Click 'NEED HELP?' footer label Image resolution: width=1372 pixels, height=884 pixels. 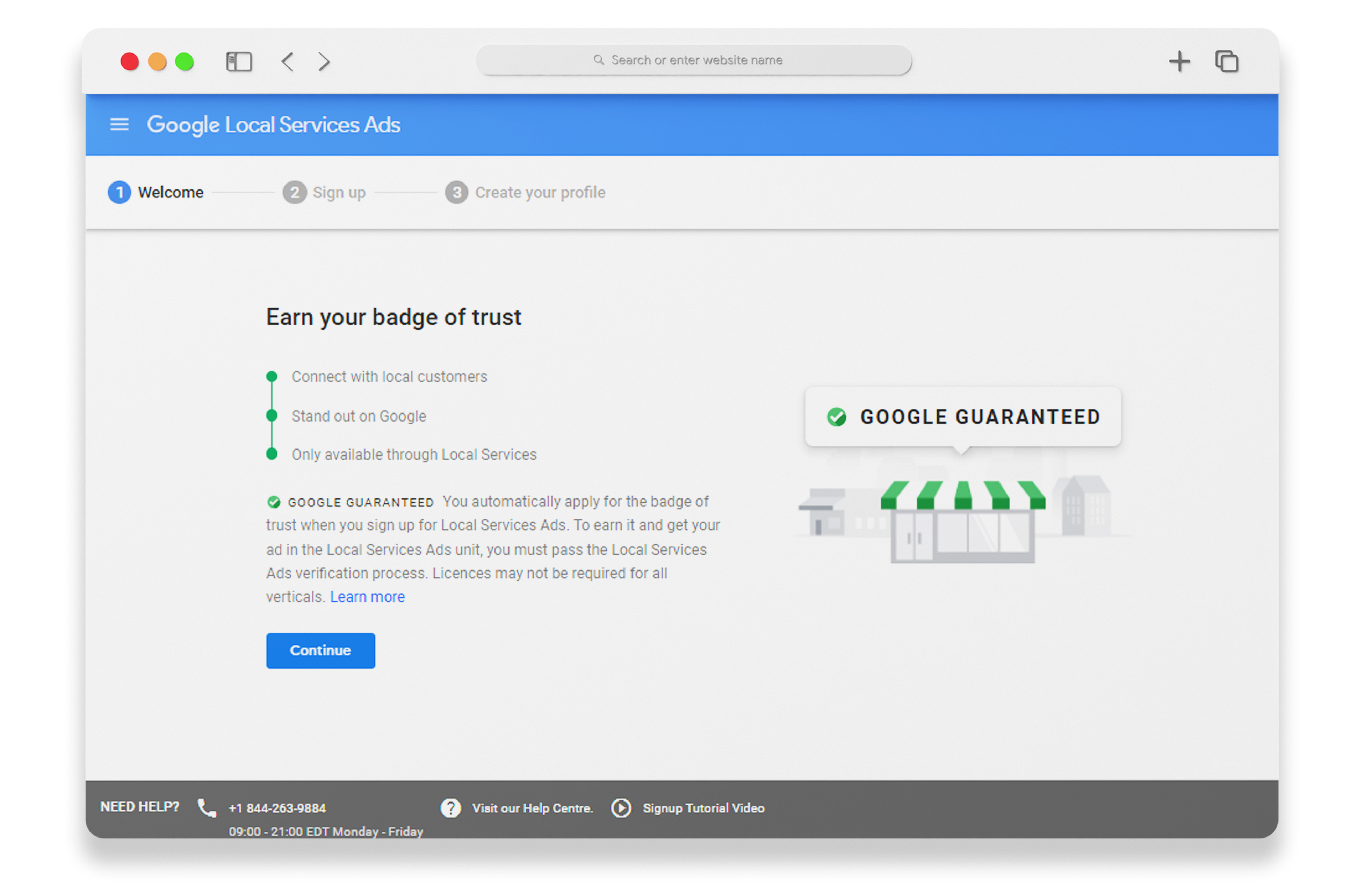(x=139, y=806)
